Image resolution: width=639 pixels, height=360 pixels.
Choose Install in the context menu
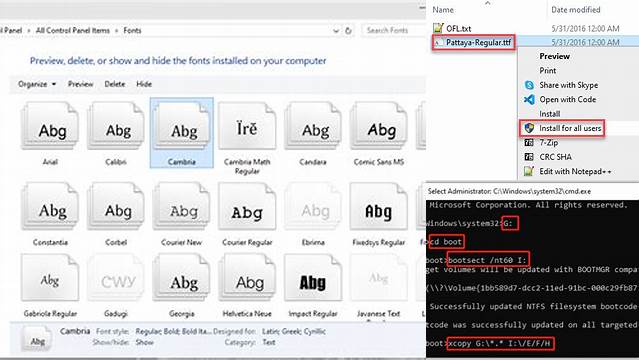549,114
